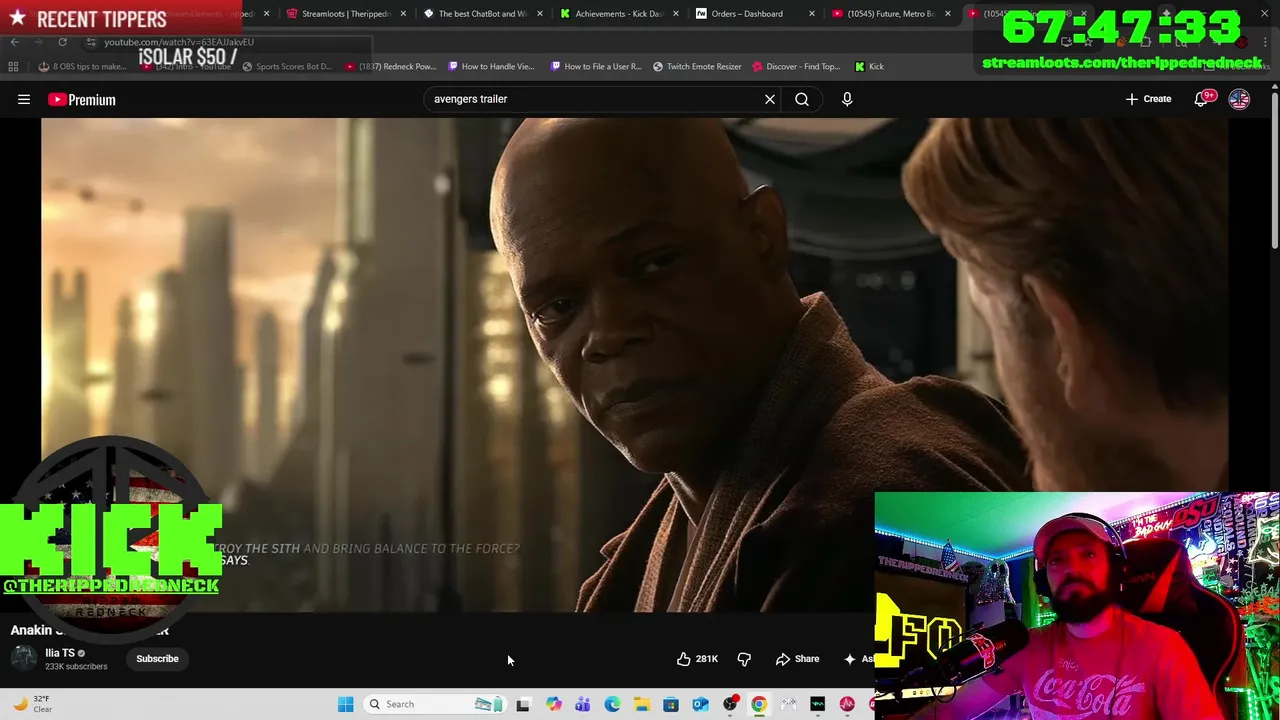Image resolution: width=1280 pixels, height=720 pixels.
Task: Dislike the video with thumbs-down
Action: [x=744, y=659]
